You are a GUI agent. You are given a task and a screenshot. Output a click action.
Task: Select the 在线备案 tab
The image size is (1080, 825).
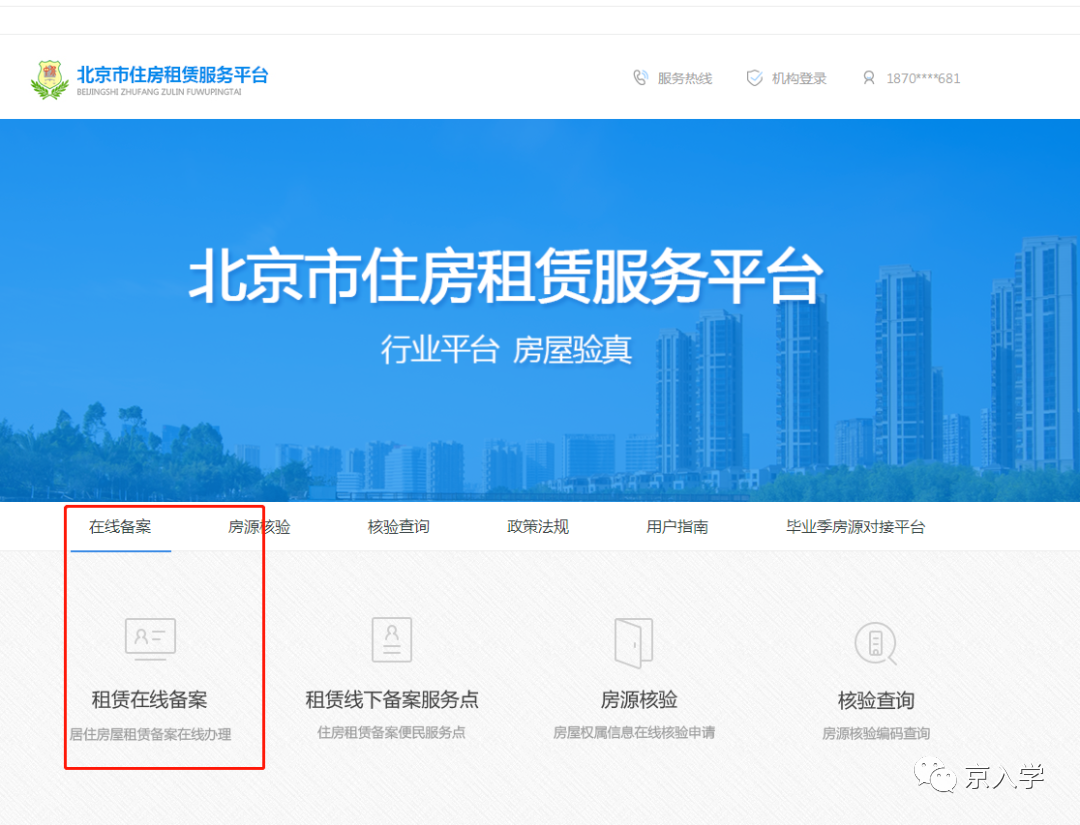(x=120, y=527)
